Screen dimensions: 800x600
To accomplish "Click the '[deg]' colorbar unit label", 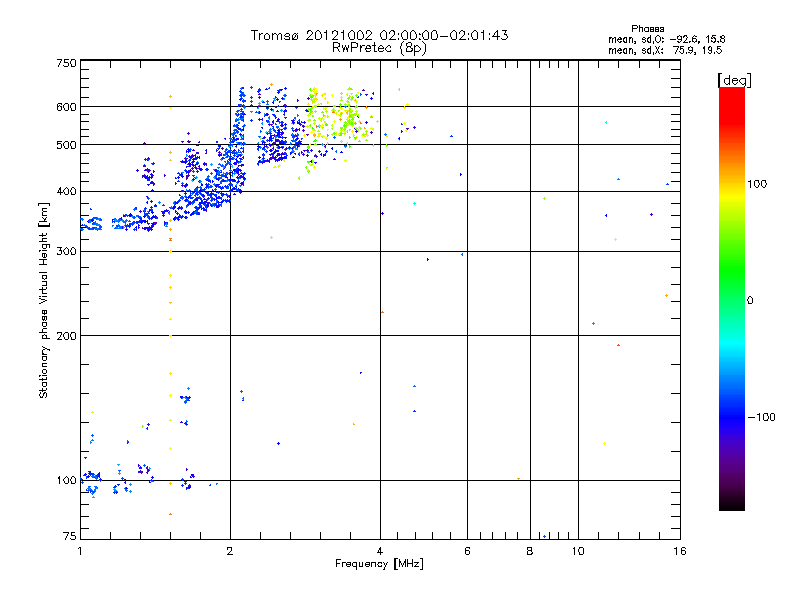I will point(734,80).
